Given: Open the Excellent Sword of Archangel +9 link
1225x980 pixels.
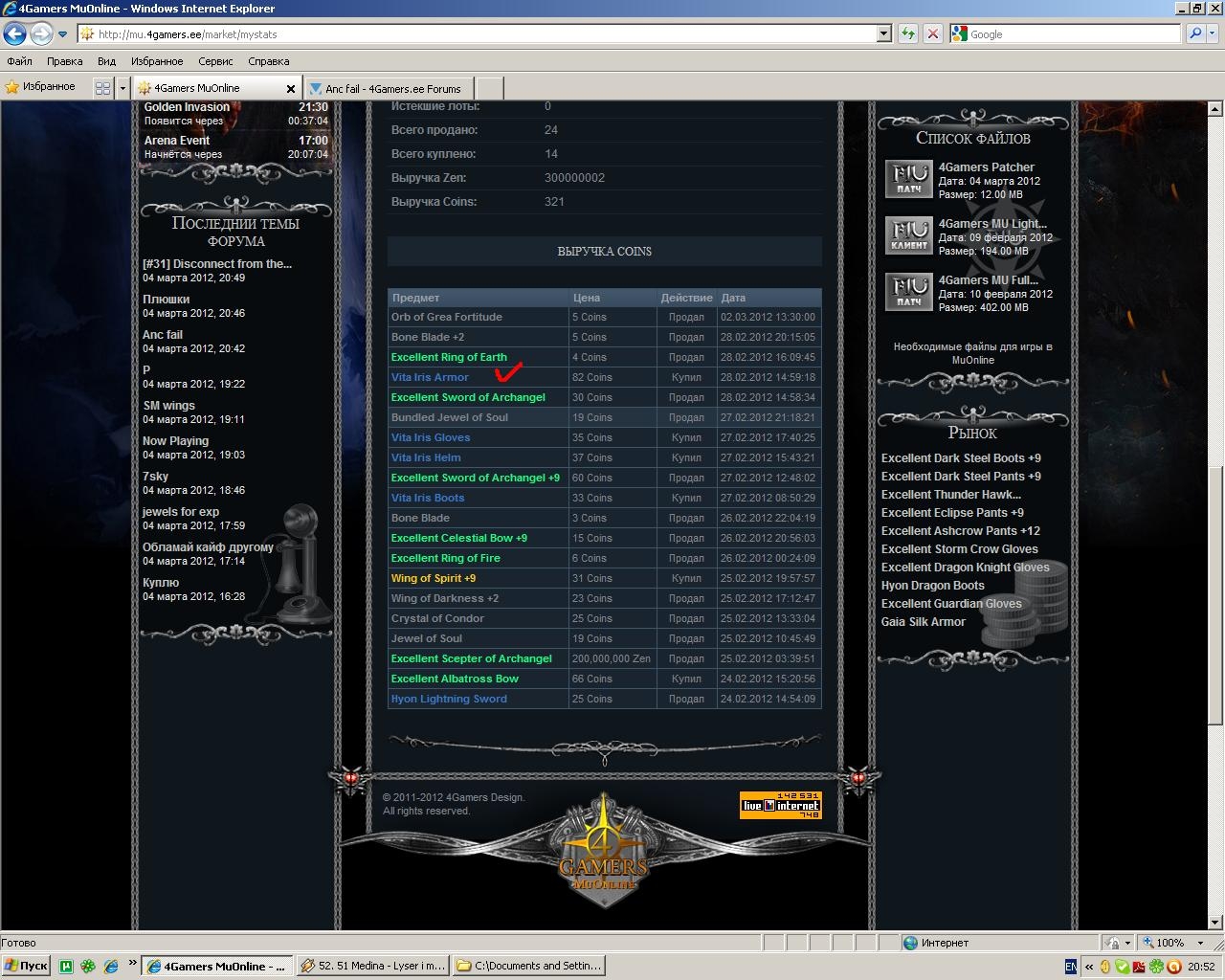Looking at the screenshot, I should click(475, 478).
